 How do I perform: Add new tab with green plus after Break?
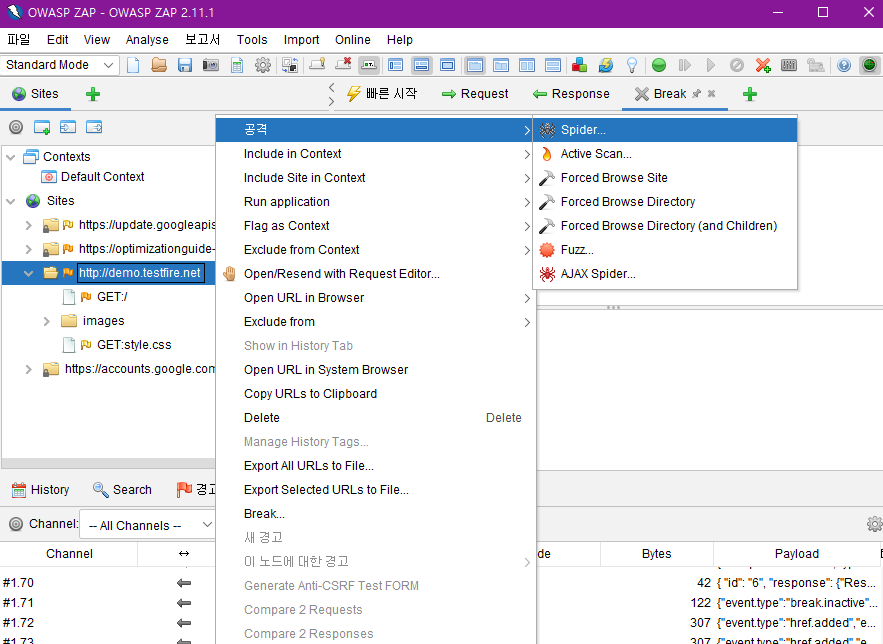(x=750, y=94)
